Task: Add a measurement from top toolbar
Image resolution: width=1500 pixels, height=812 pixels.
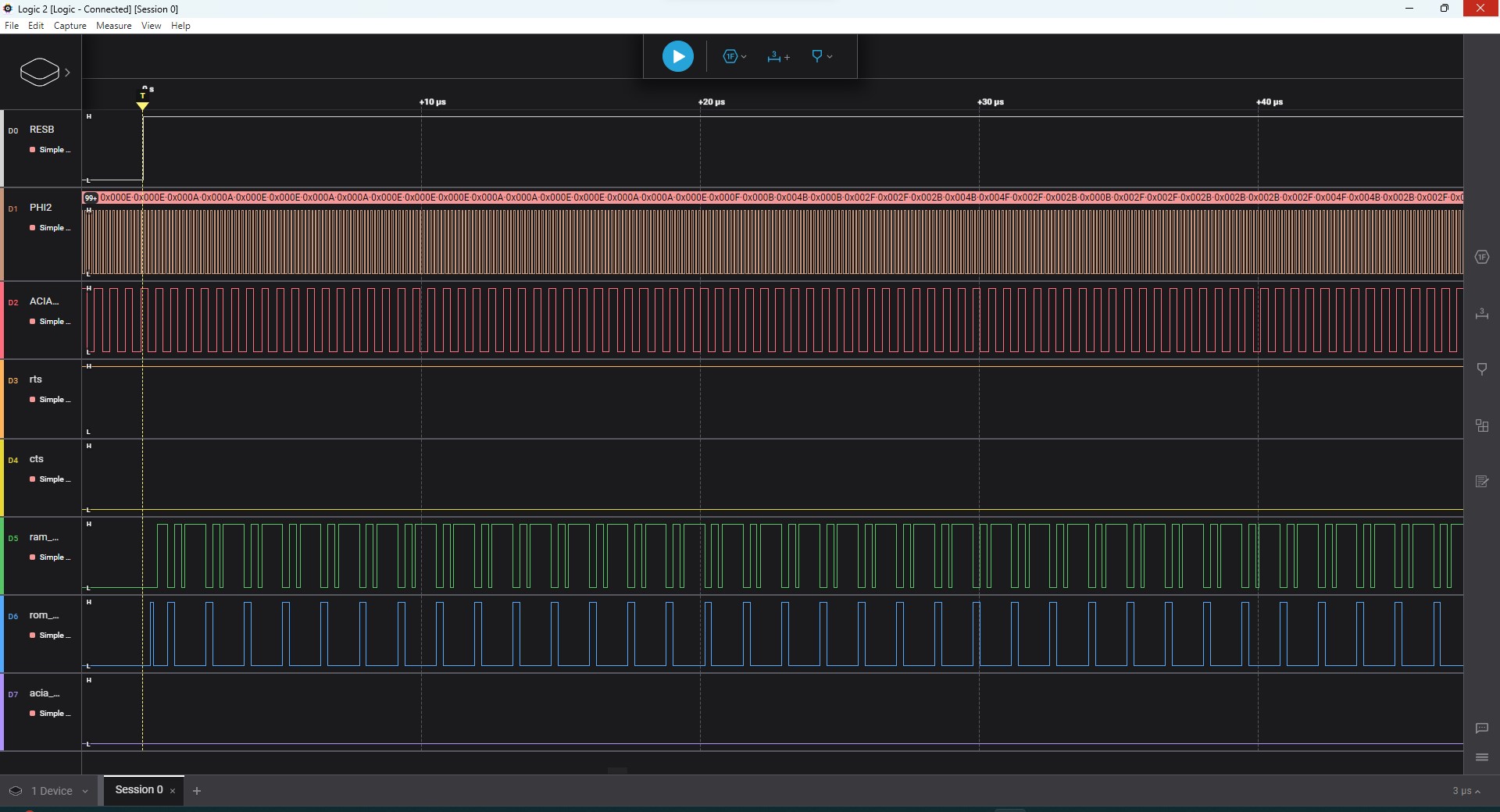Action: 778,56
